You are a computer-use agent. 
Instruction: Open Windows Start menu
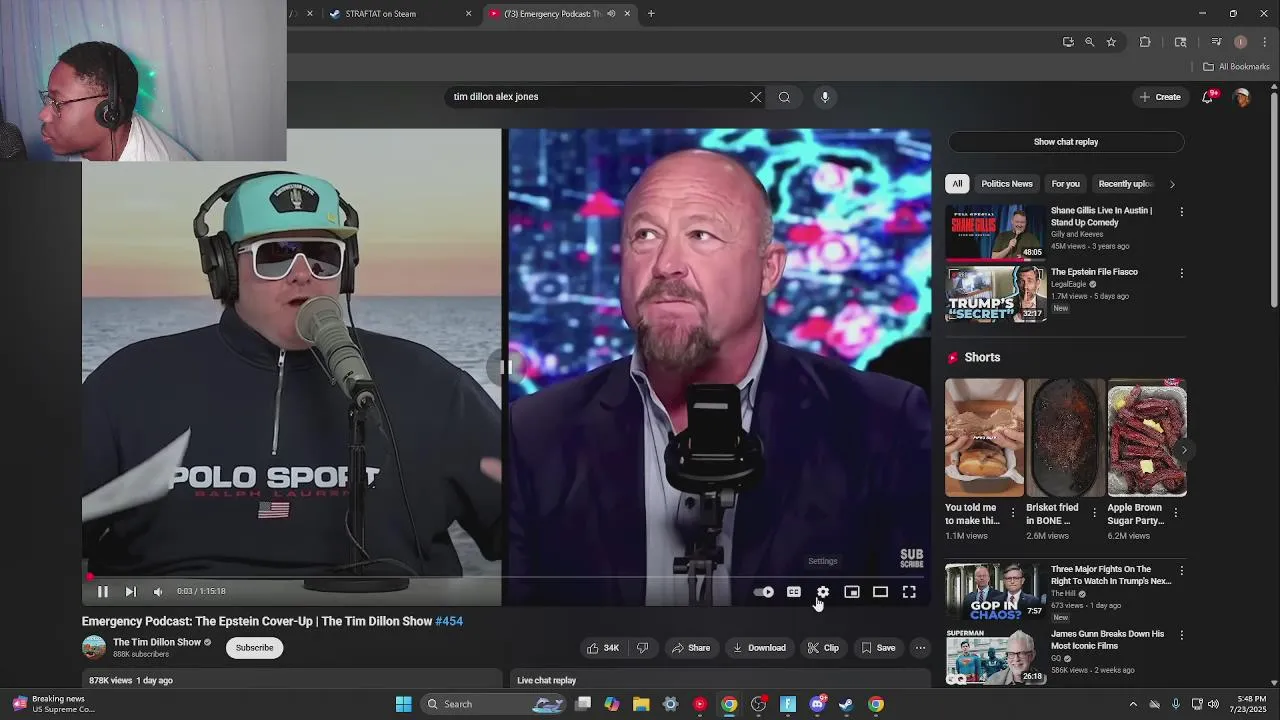(x=403, y=704)
